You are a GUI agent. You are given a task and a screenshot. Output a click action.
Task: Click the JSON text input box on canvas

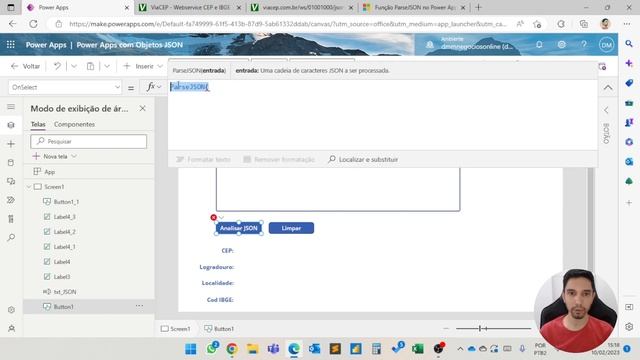338,189
